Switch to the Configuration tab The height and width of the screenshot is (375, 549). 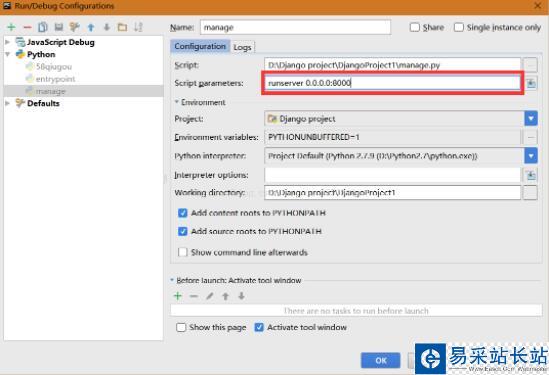pos(200,47)
